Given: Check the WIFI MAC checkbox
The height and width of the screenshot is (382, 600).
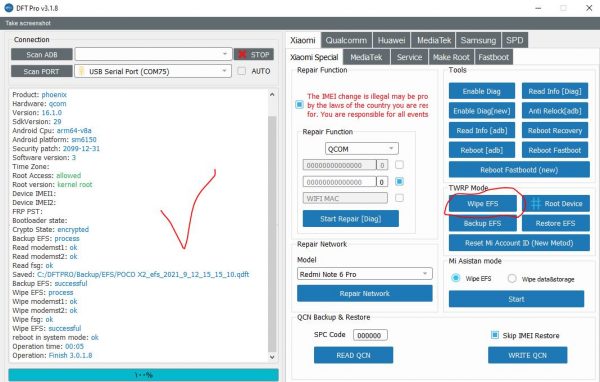Looking at the screenshot, I should 399,198.
